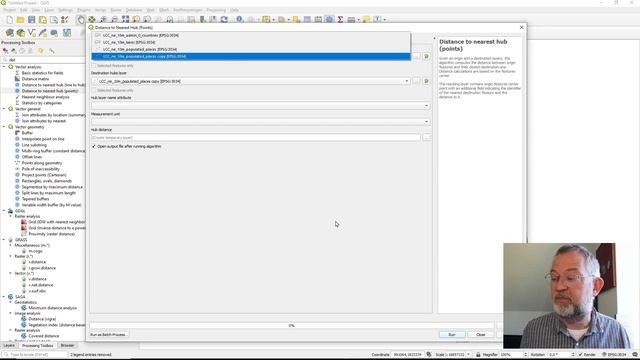This screenshot has height=360, width=640.
Task: Click the Pan Map to Selection icon
Action: (x=92, y=20)
